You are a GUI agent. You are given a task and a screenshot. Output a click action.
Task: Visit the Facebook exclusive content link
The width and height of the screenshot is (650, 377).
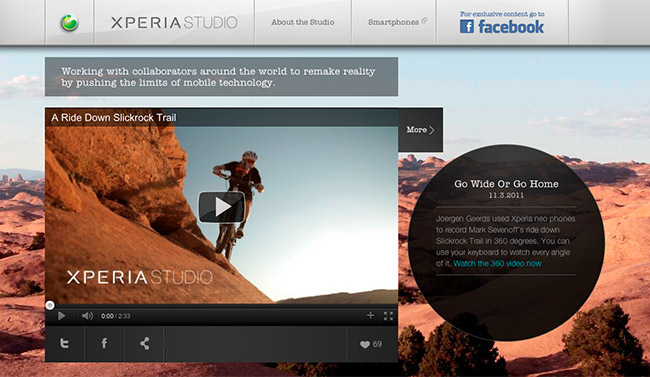[502, 23]
